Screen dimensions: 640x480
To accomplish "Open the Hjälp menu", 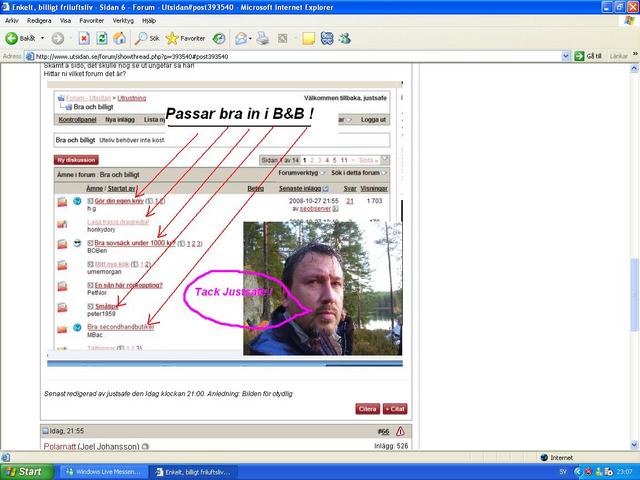I will click(x=149, y=20).
